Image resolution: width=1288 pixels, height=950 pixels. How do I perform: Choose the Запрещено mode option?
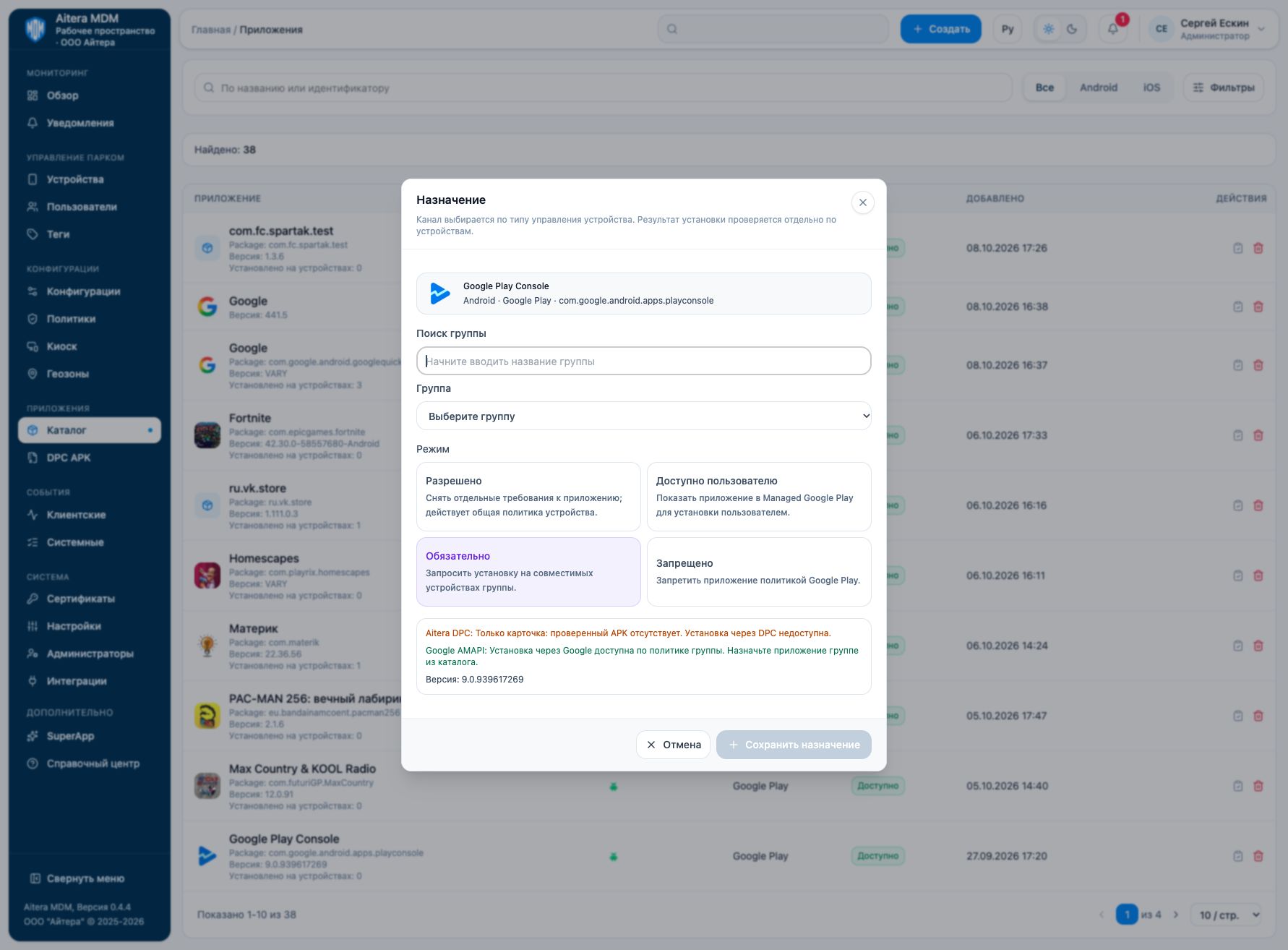pos(759,572)
